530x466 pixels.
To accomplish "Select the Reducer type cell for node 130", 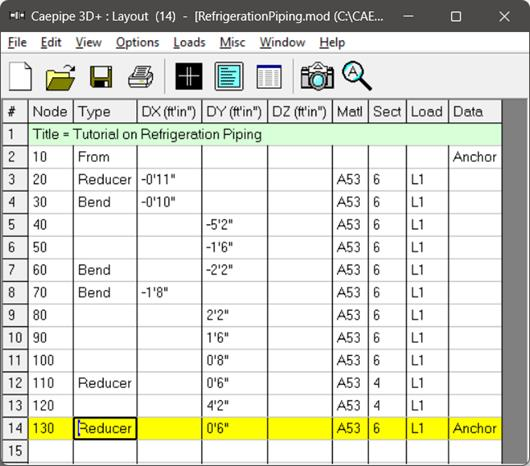I will tap(105, 428).
